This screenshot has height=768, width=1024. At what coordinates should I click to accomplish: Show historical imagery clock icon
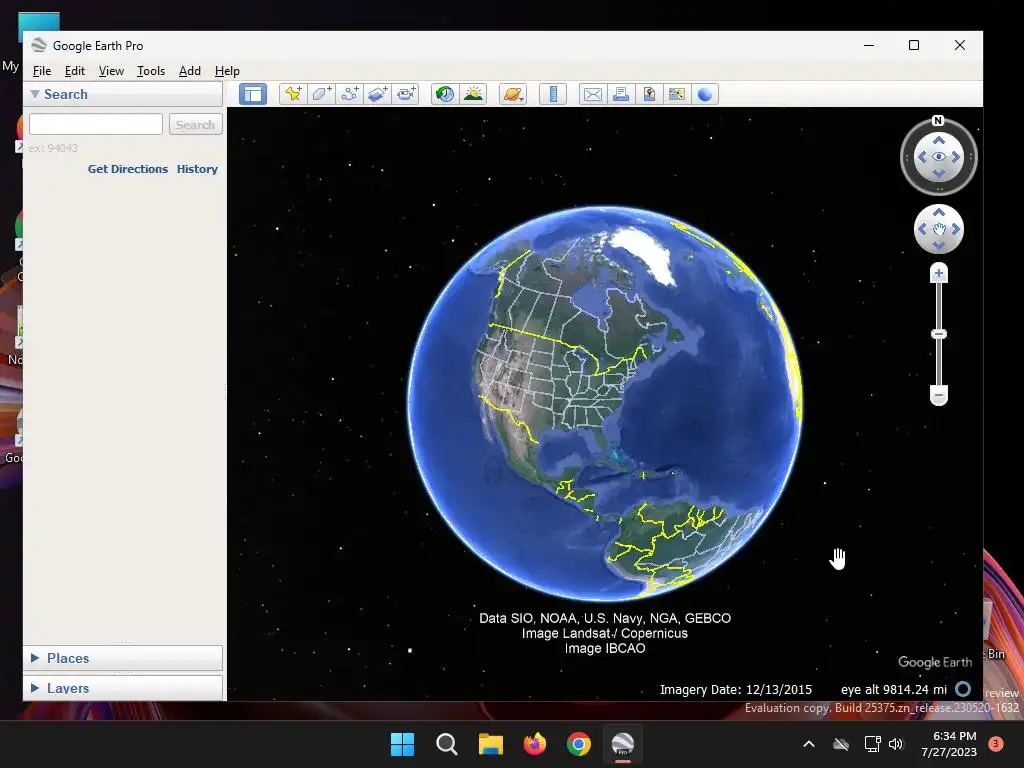coord(445,94)
